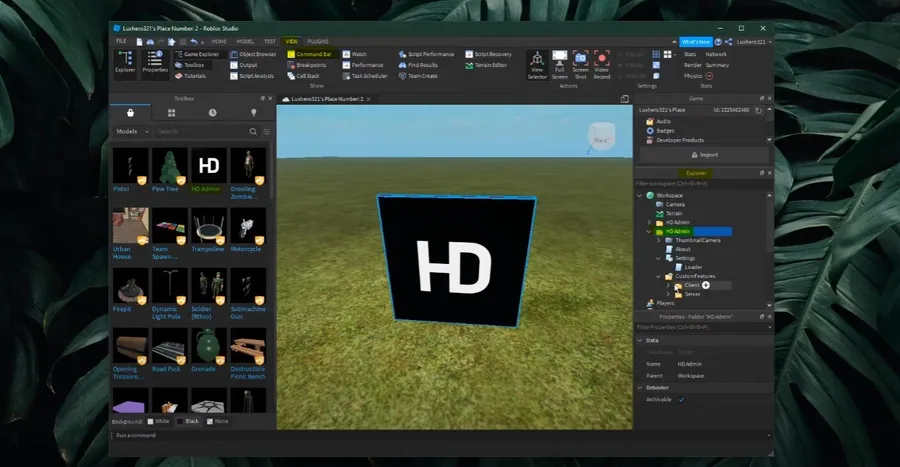Open the Game Explorer window
Screen dimensions: 900x467
point(197,54)
